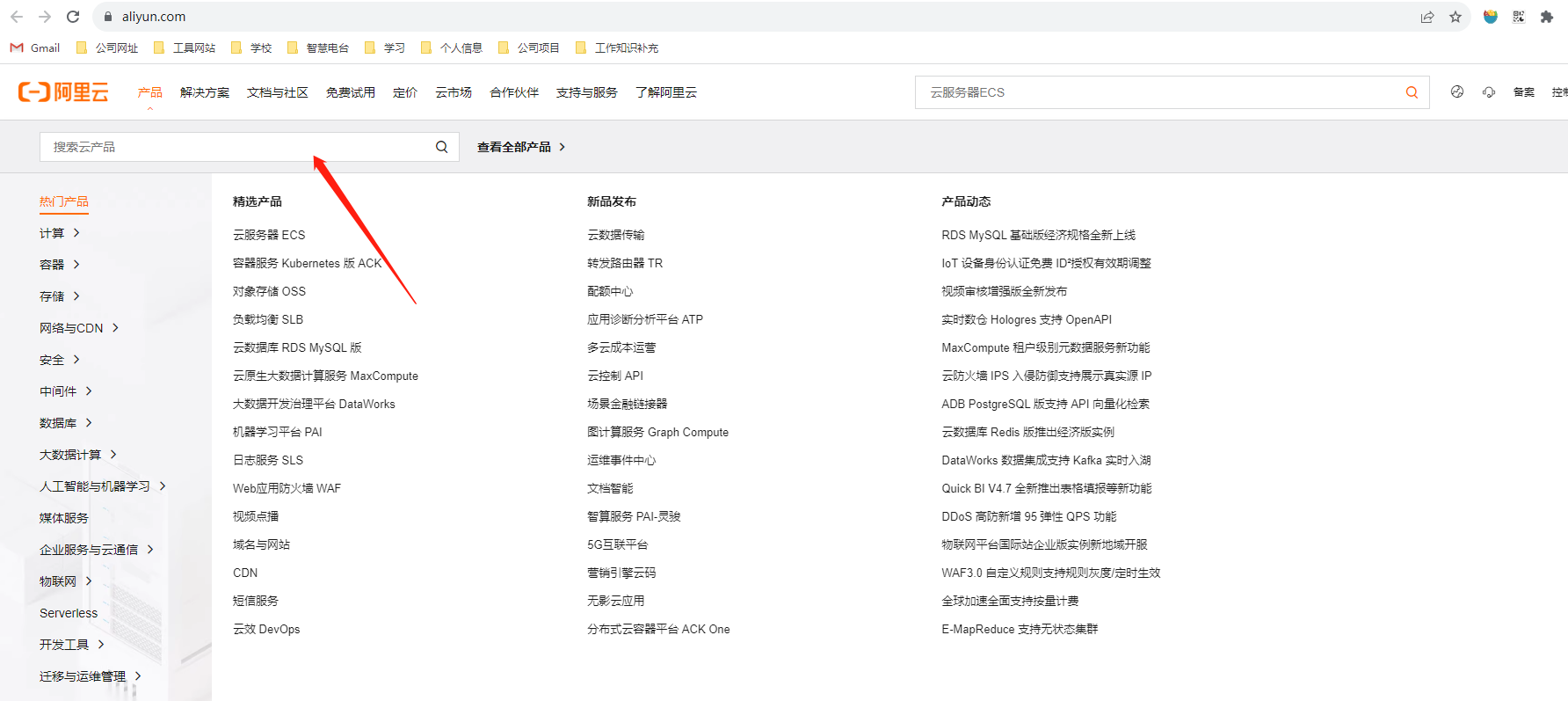Open the 公司项目 bookmark folder
Image resolution: width=1568 pixels, height=701 pixels.
click(529, 47)
